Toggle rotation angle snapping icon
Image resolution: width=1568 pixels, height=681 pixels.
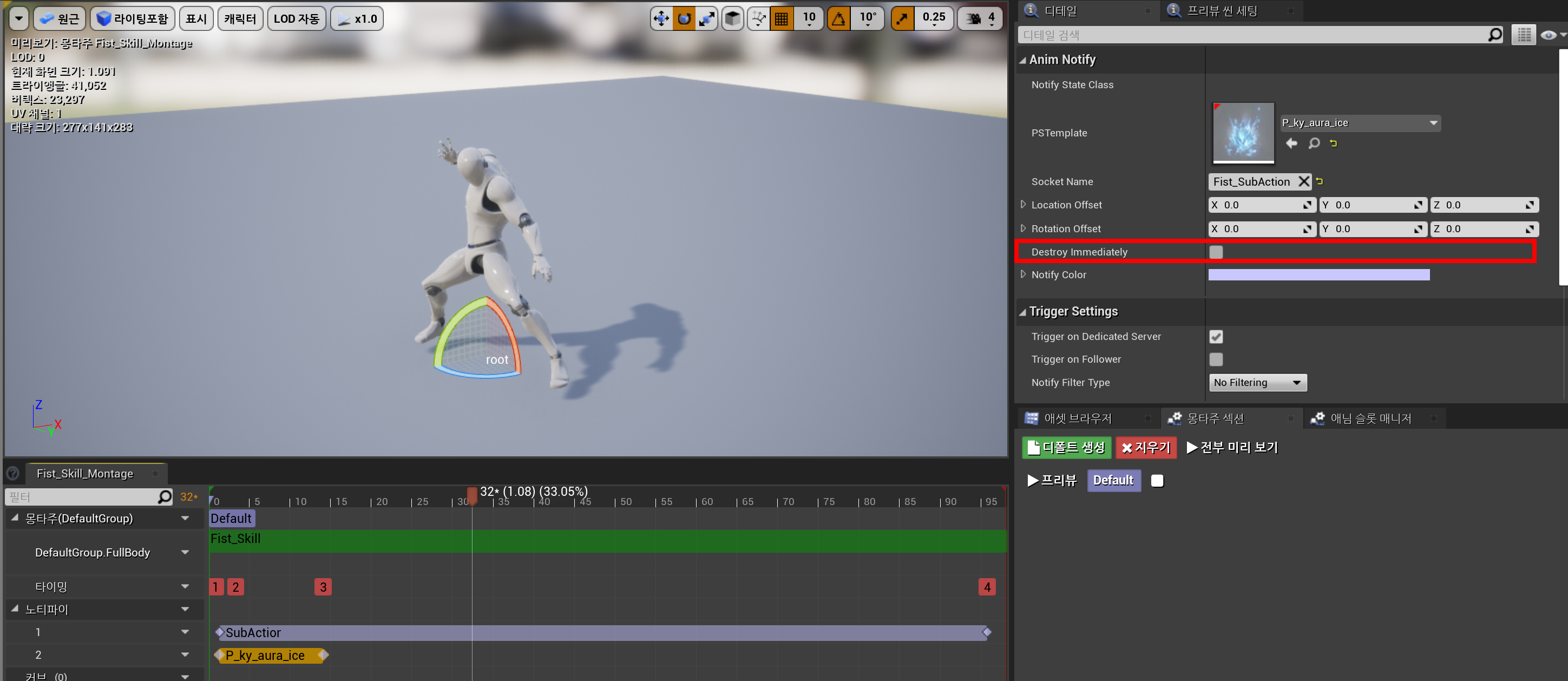pos(839,19)
